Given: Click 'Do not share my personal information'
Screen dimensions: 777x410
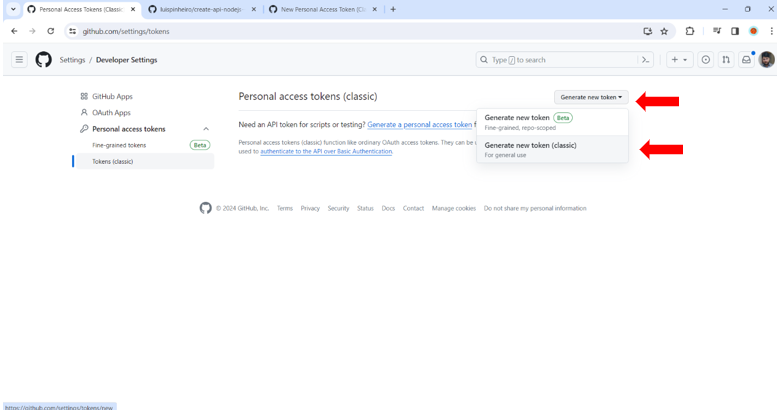Looking at the screenshot, I should point(535,208).
